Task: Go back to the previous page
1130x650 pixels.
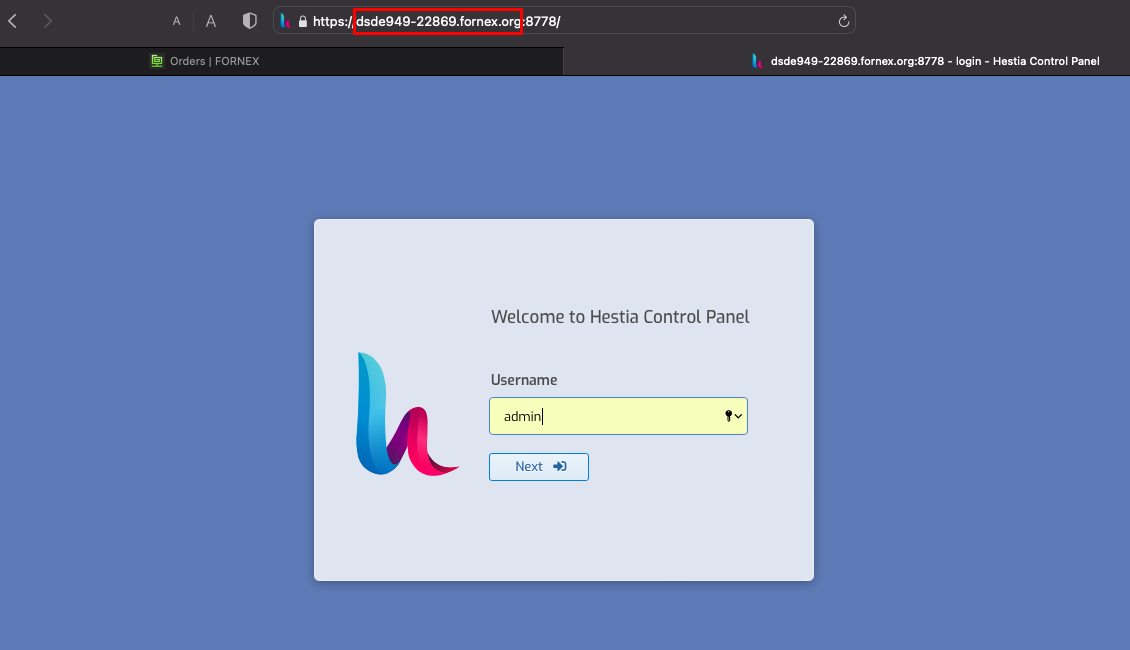Action: pyautogui.click(x=13, y=21)
